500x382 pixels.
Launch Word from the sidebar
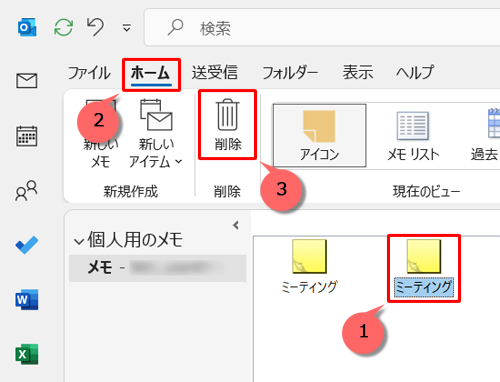pos(27,300)
